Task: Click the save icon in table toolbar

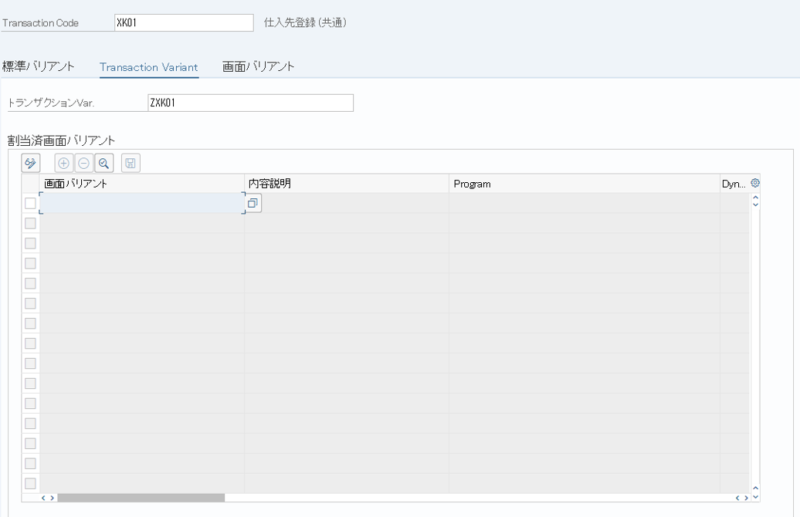Action: [x=131, y=162]
